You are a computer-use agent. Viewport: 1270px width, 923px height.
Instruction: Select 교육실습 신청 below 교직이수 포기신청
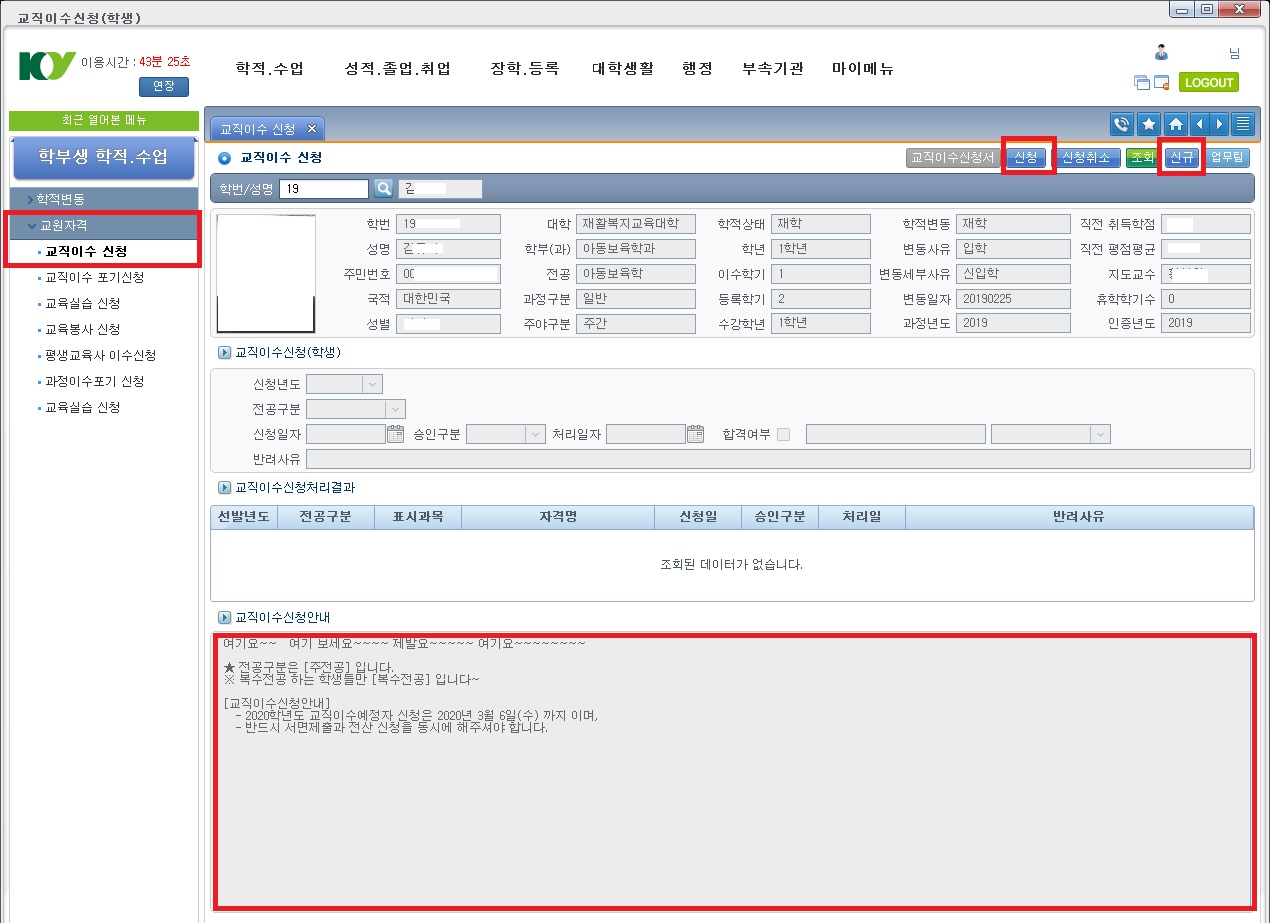tap(83, 303)
